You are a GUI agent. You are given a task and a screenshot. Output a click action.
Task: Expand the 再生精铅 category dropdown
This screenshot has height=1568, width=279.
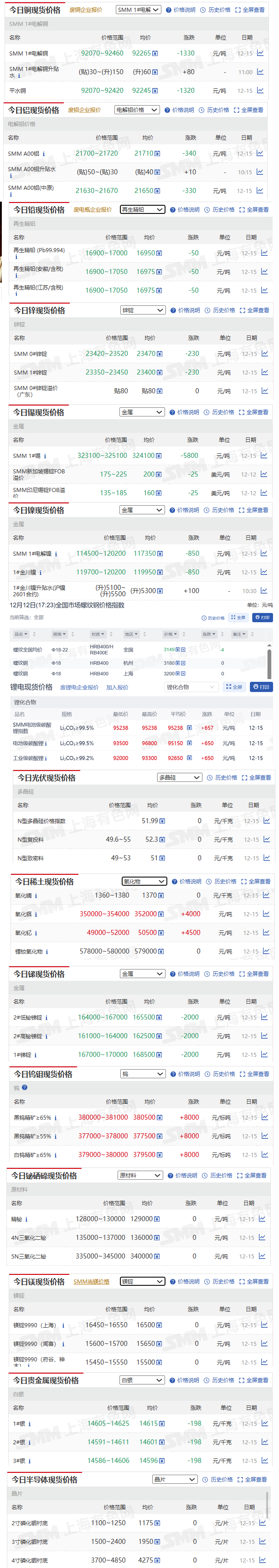(143, 209)
